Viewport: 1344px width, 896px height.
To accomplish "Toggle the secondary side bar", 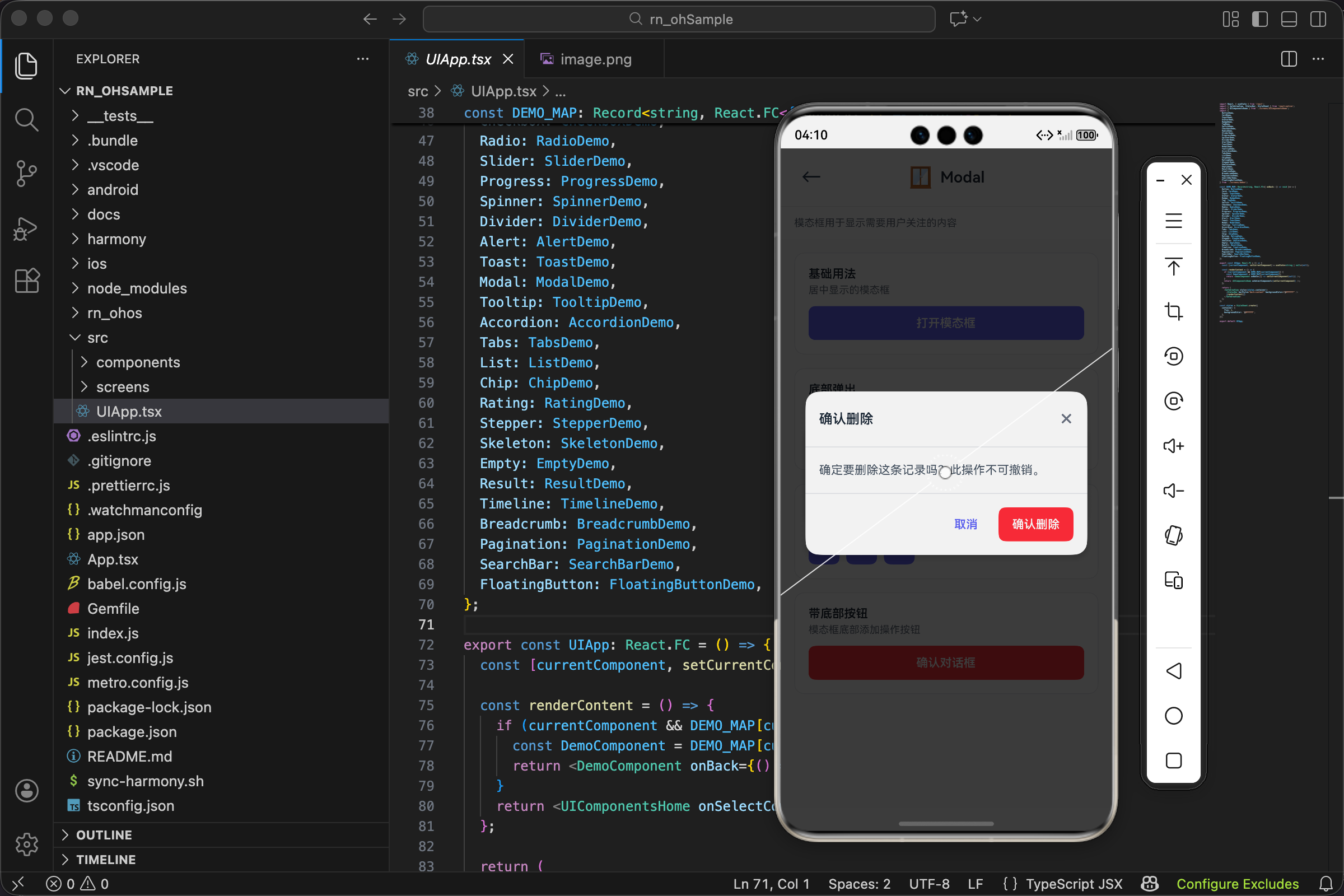I will [x=1318, y=19].
